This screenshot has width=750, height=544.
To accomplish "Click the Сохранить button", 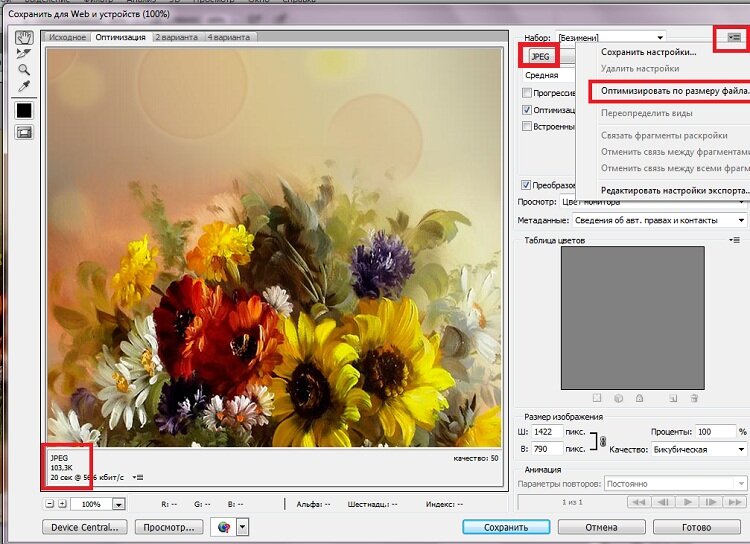I will [506, 527].
